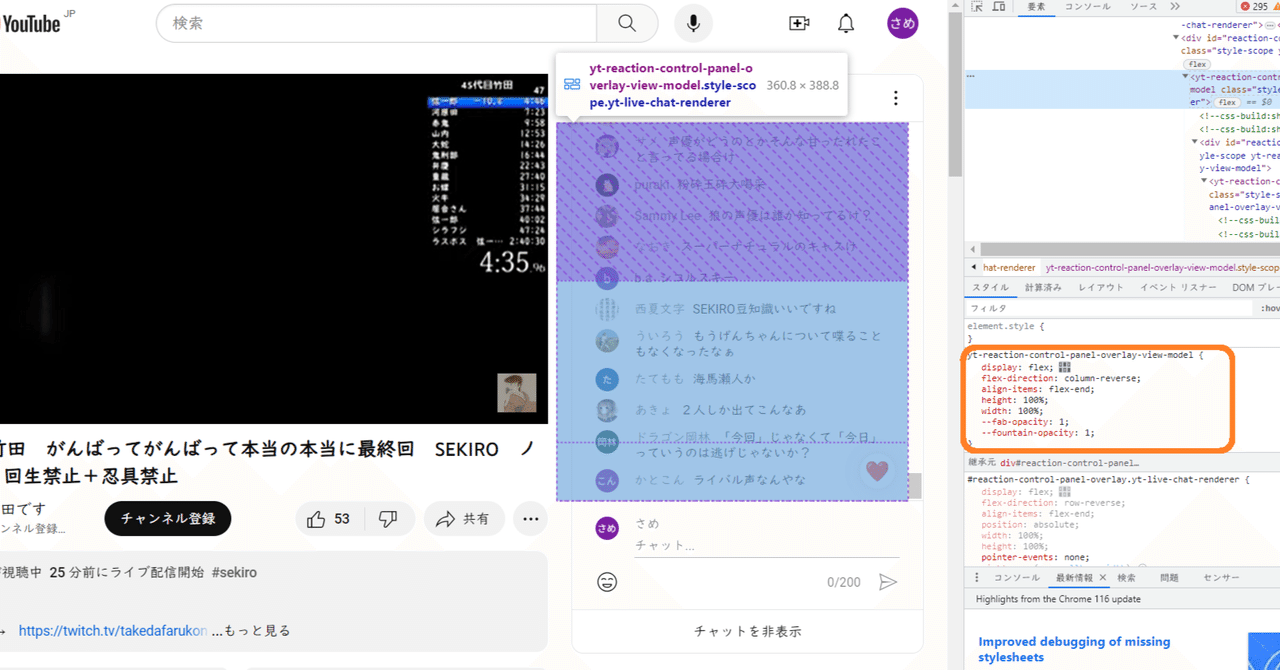
Task: Click the create video icon
Action: pos(799,23)
